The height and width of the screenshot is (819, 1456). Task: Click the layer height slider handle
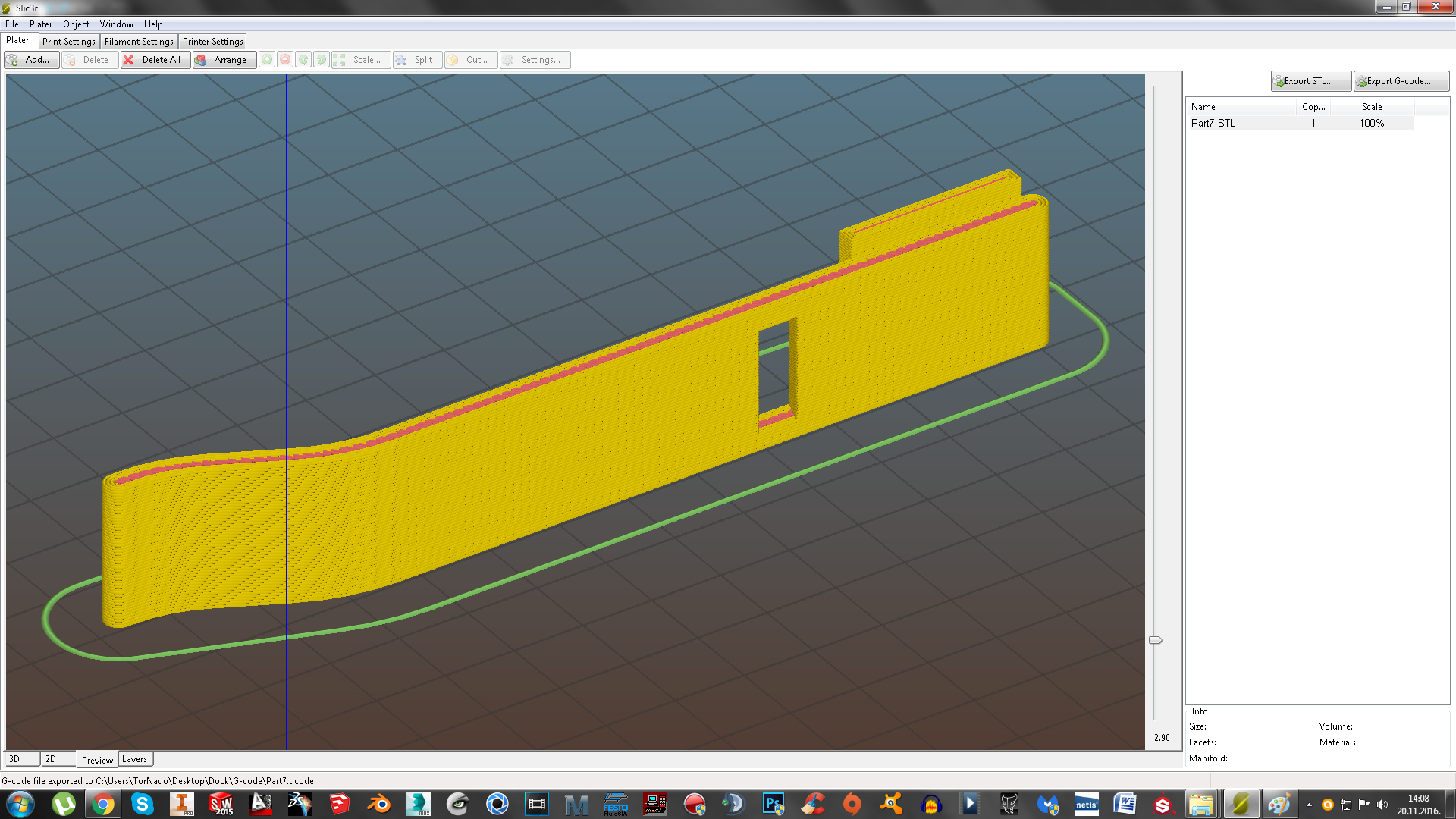point(1155,640)
